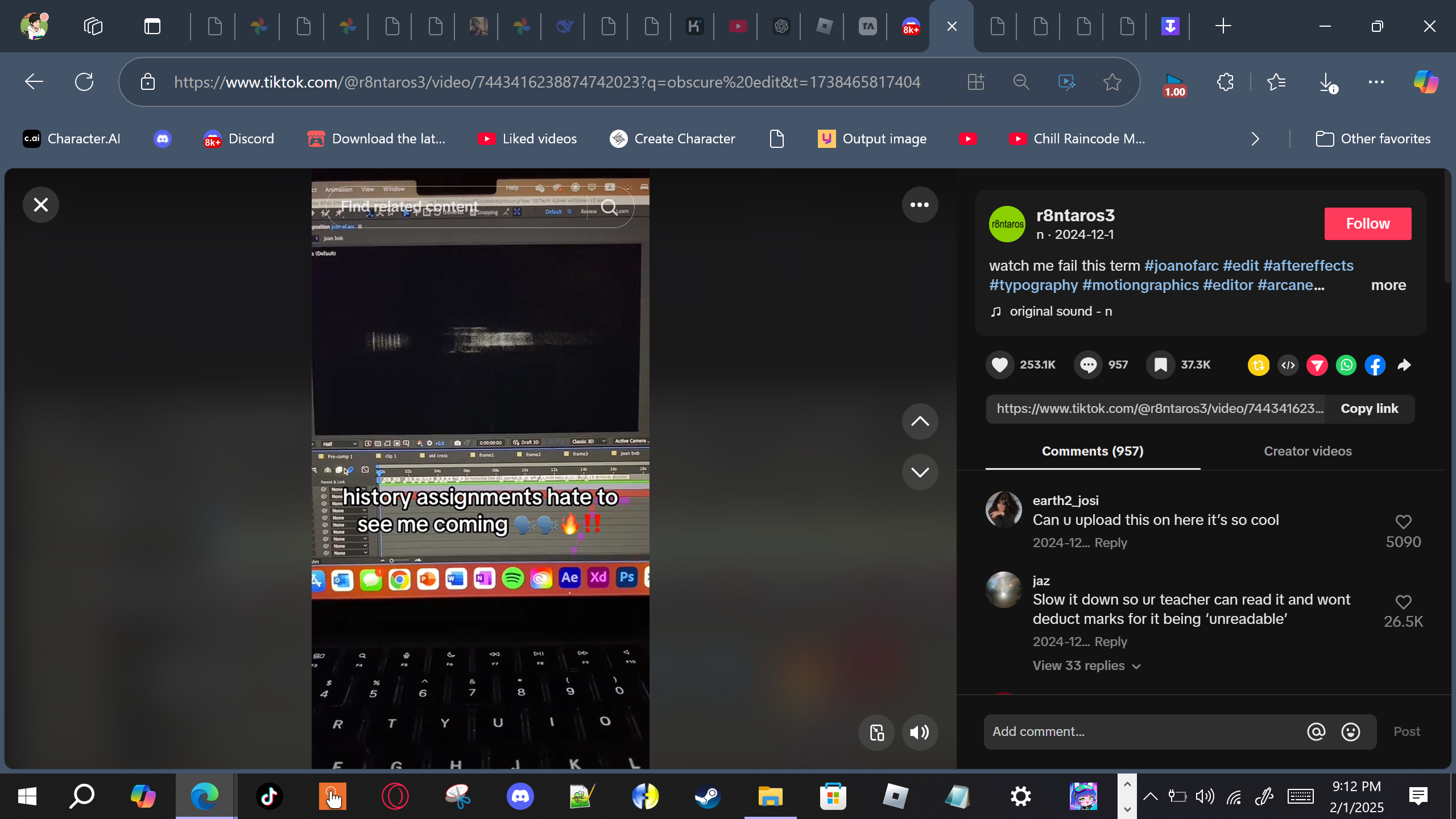Like earth2_josi's comment
The image size is (1456, 819).
tap(1403, 522)
